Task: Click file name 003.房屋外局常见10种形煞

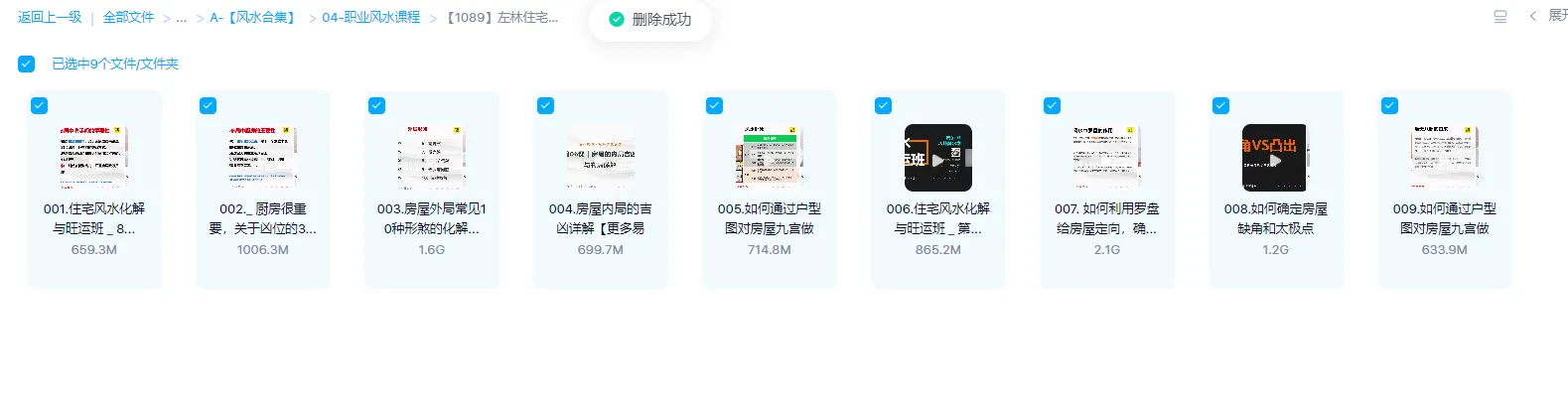Action: 432,218
